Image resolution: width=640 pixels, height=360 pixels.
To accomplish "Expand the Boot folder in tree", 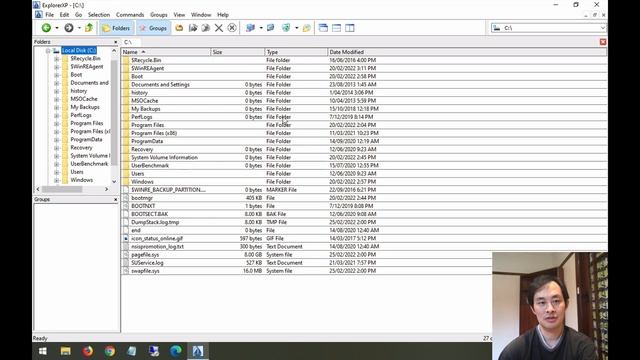I will click(56, 75).
